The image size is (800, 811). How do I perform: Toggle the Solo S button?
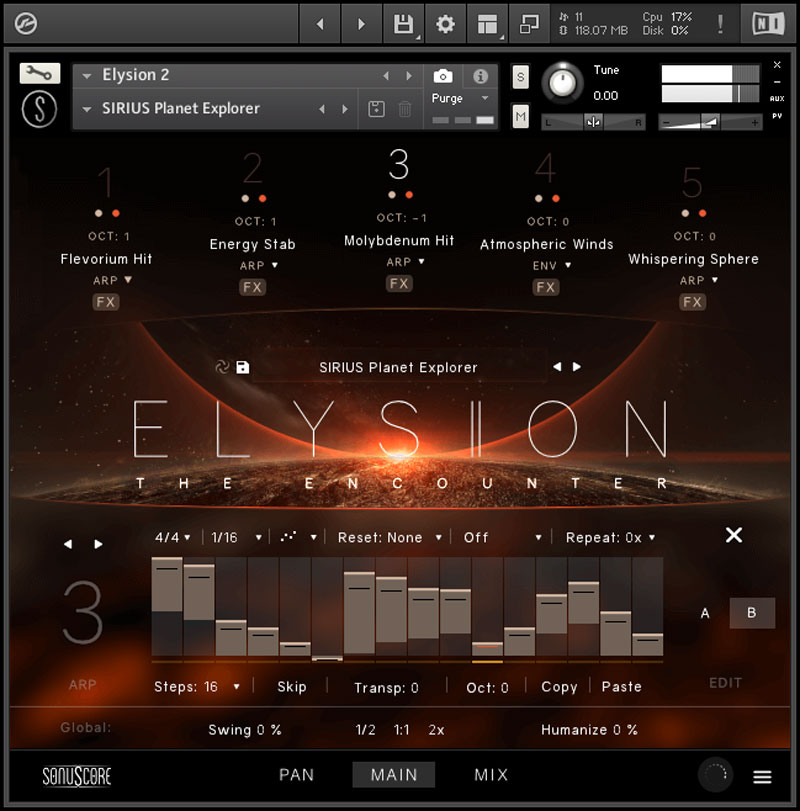coord(520,77)
